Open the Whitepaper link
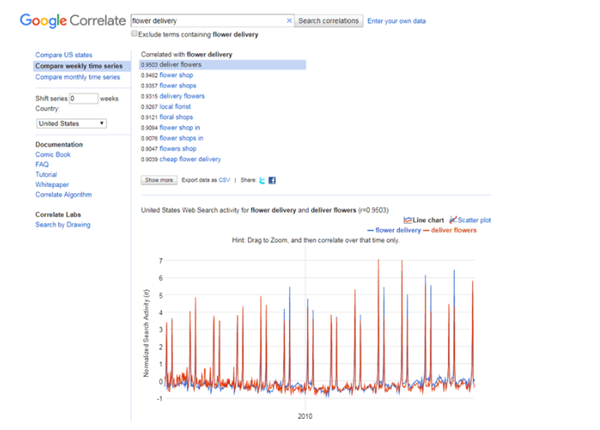Image resolution: width=600 pixels, height=430 pixels. coord(52,184)
